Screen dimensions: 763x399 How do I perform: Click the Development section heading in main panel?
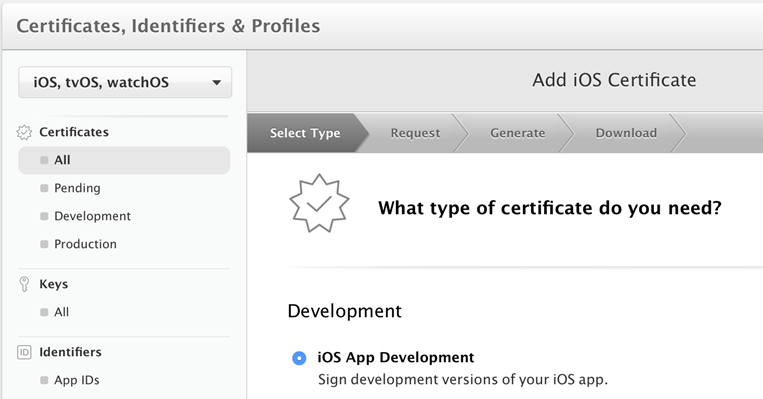345,311
